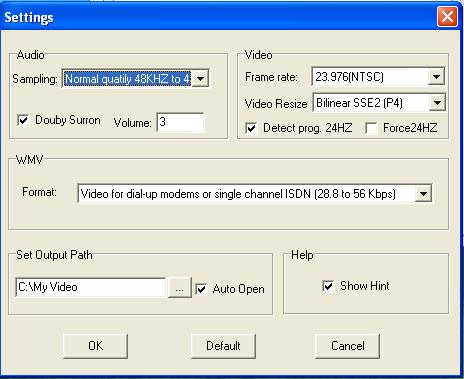Expand the Frame rate dropdown arrow
This screenshot has height=379, width=464.
pos(436,77)
